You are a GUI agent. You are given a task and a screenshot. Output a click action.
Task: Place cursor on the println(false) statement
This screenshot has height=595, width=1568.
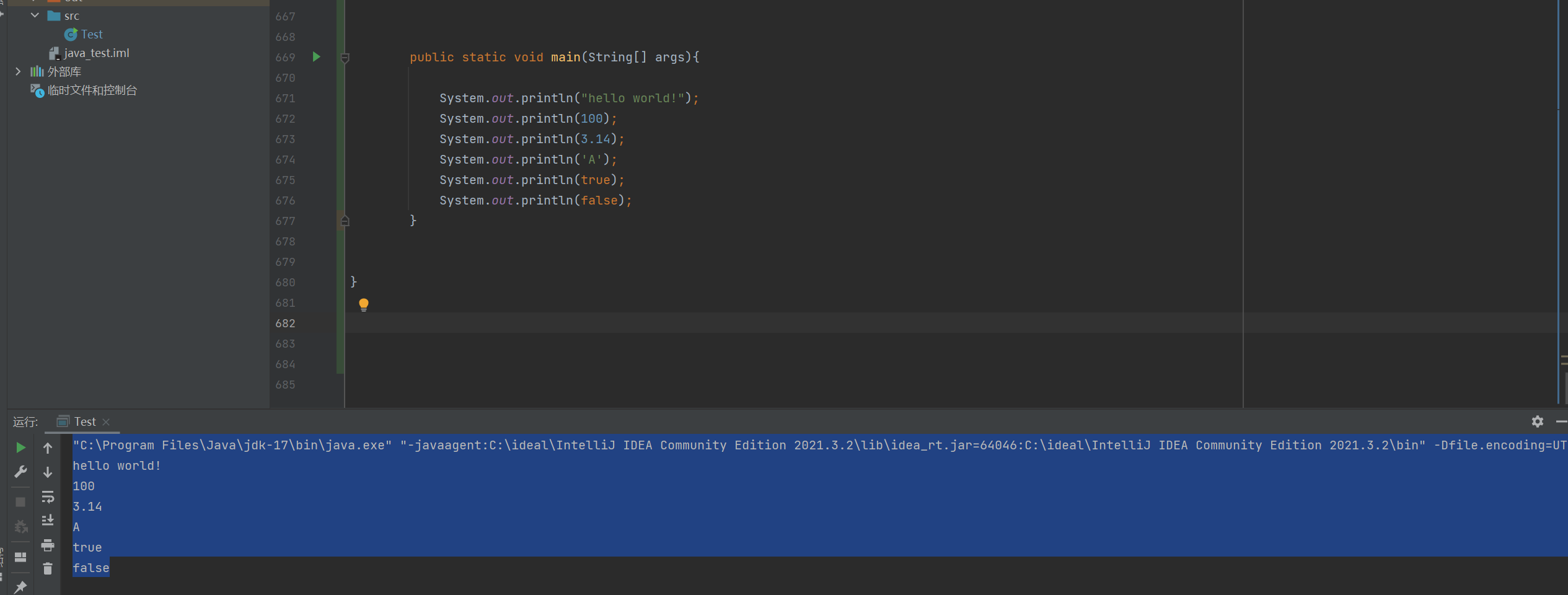pyautogui.click(x=535, y=200)
